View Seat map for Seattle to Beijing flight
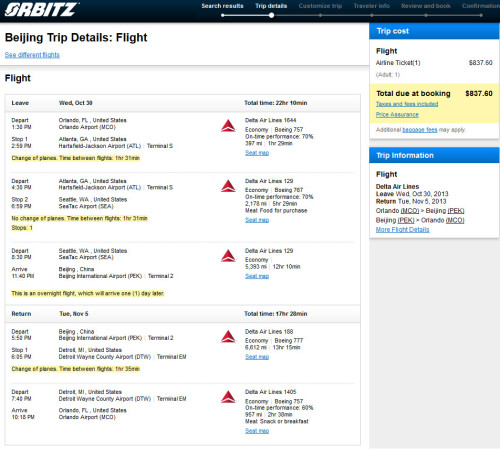Viewport: 500px width, 449px height. click(x=257, y=276)
